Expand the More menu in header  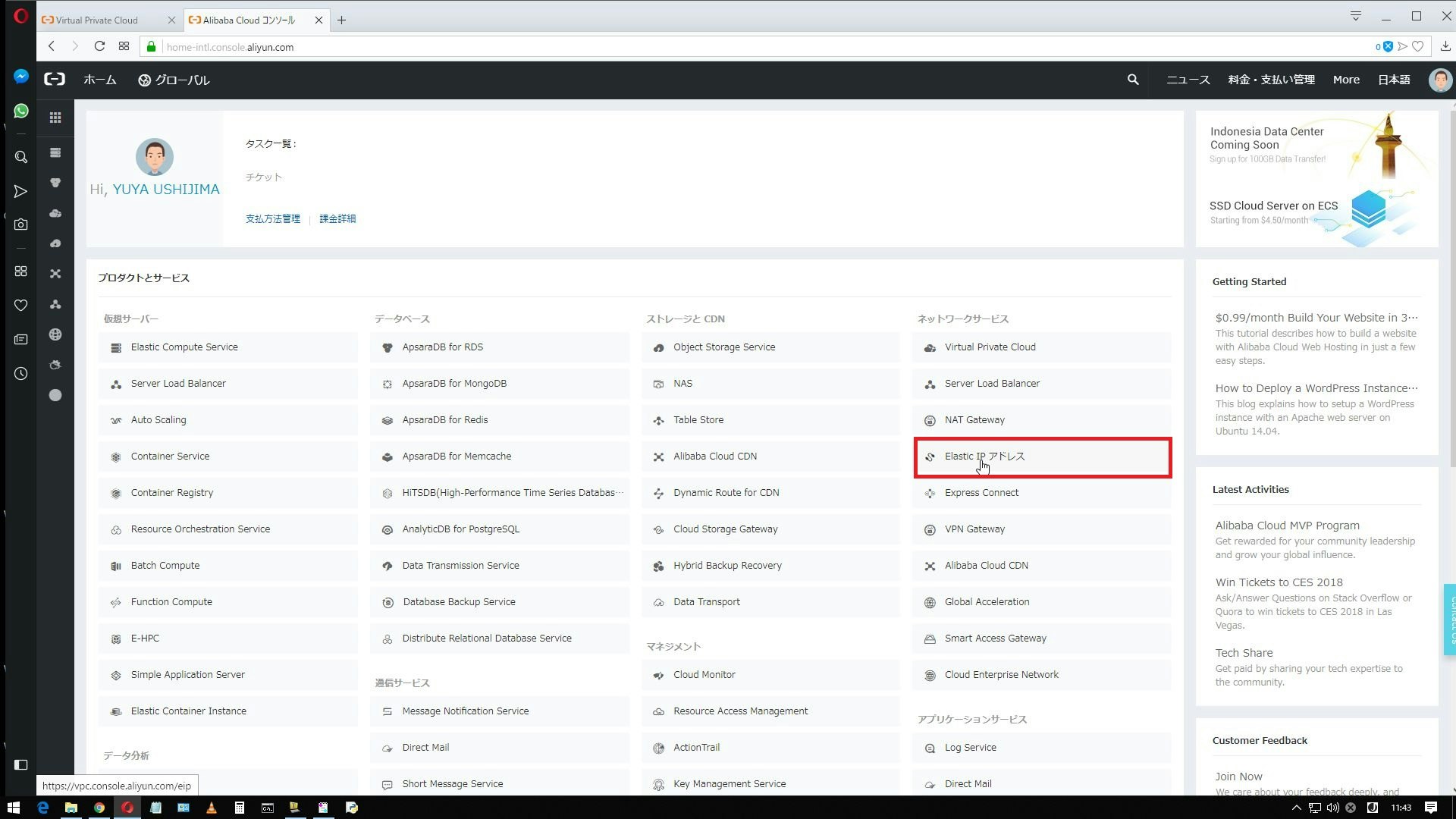tap(1346, 80)
